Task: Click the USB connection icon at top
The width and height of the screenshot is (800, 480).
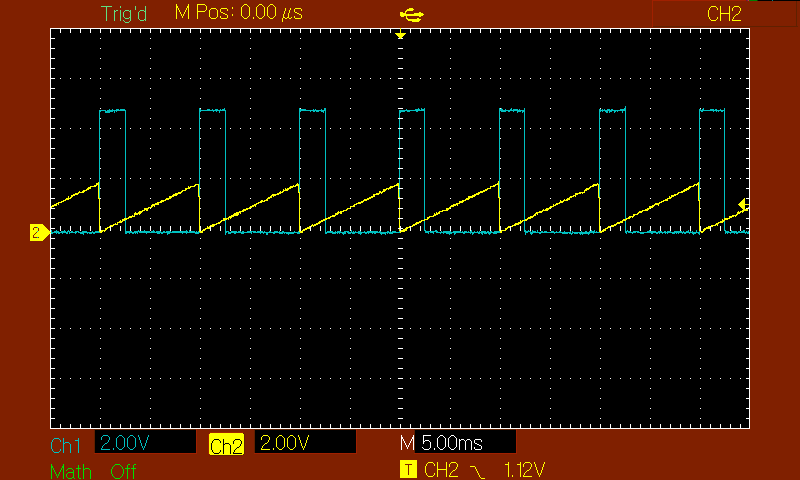Action: click(411, 15)
